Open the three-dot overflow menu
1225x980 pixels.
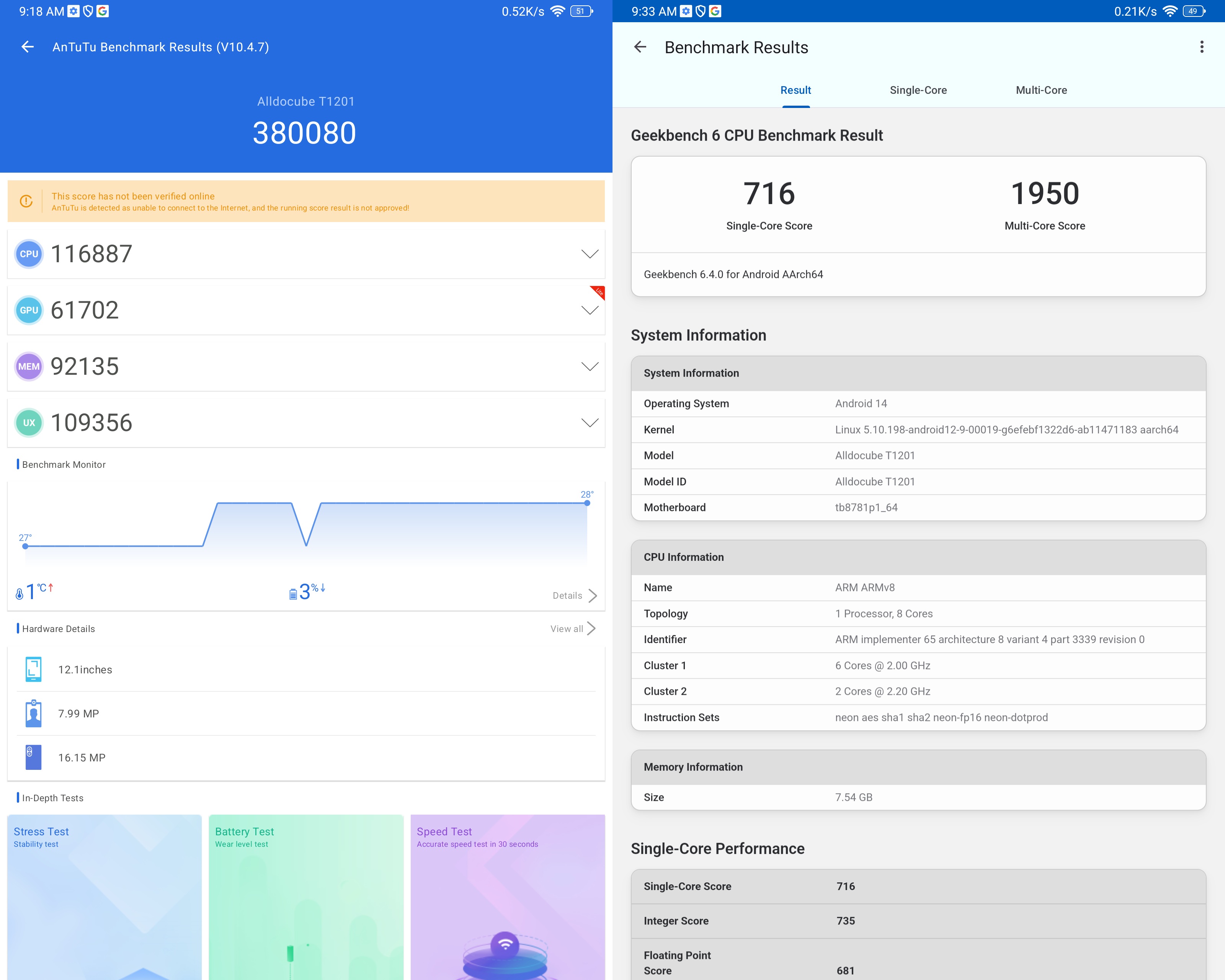point(1202,47)
